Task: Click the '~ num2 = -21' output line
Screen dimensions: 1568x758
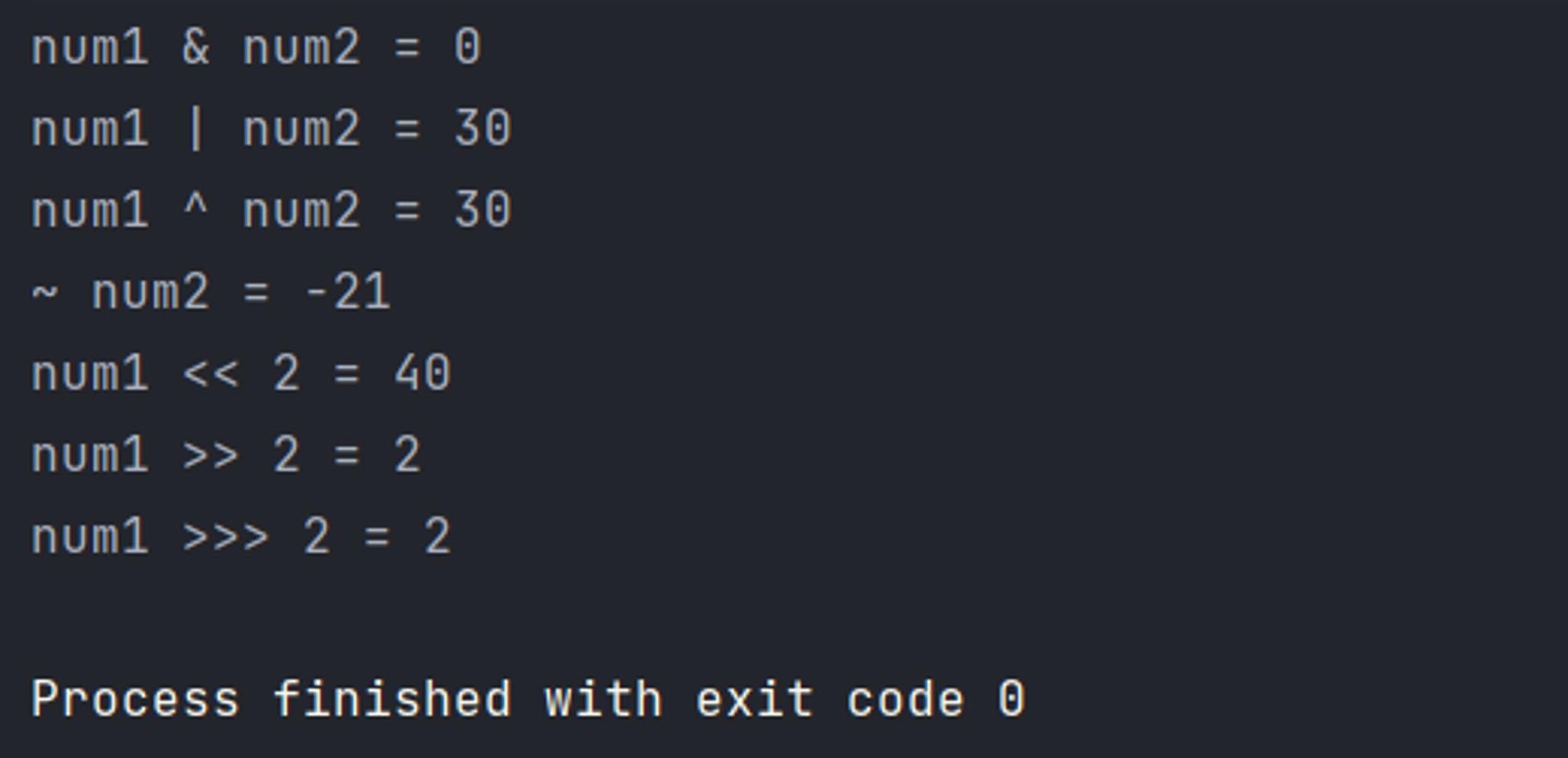Action: click(x=211, y=292)
